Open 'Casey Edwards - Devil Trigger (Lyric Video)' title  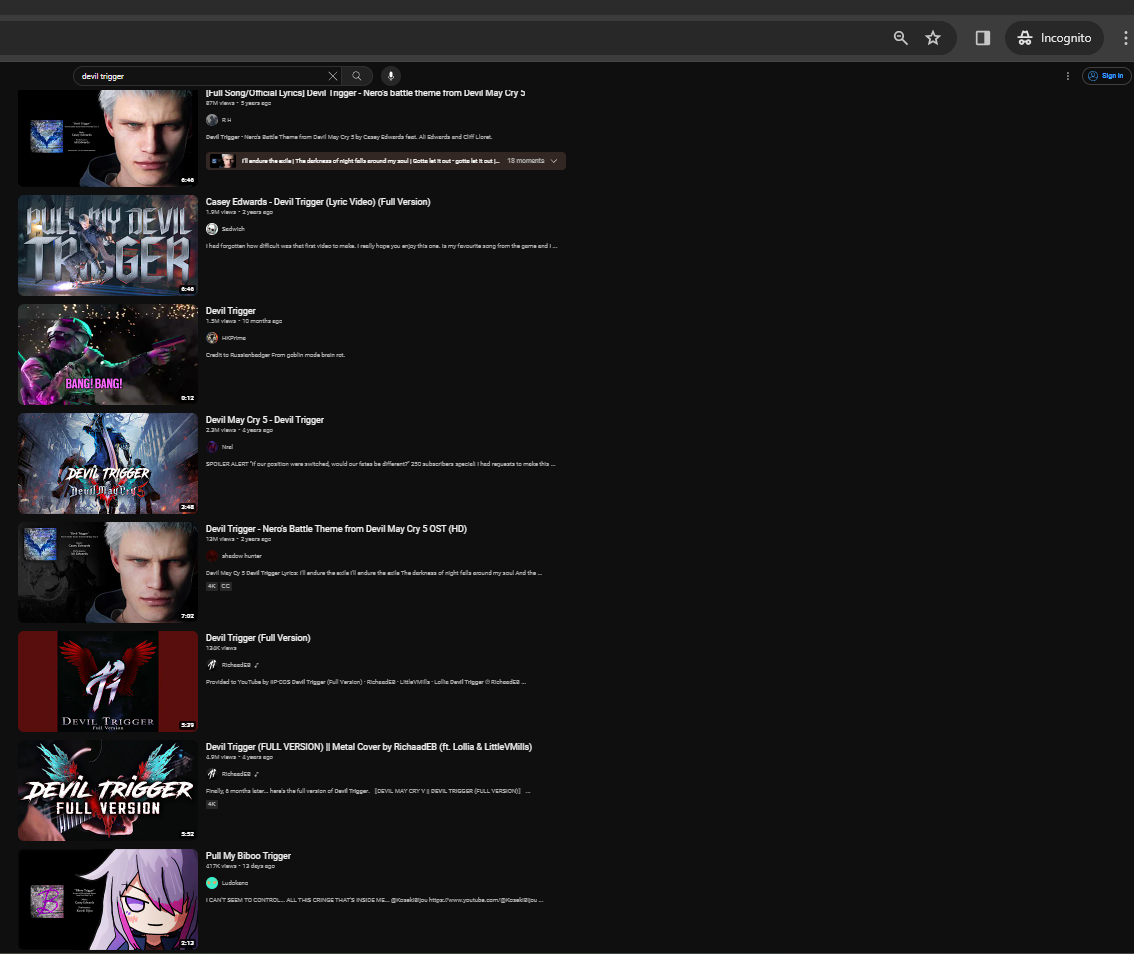pos(317,202)
